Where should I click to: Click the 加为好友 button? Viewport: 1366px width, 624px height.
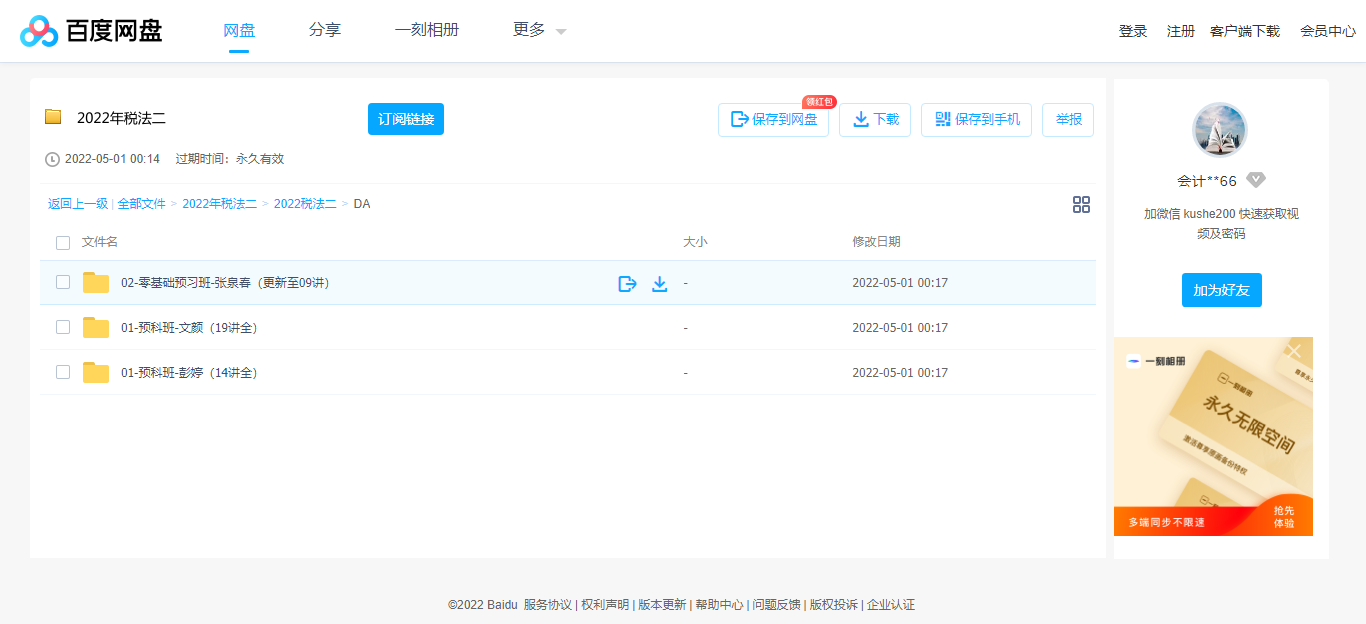(x=1221, y=290)
